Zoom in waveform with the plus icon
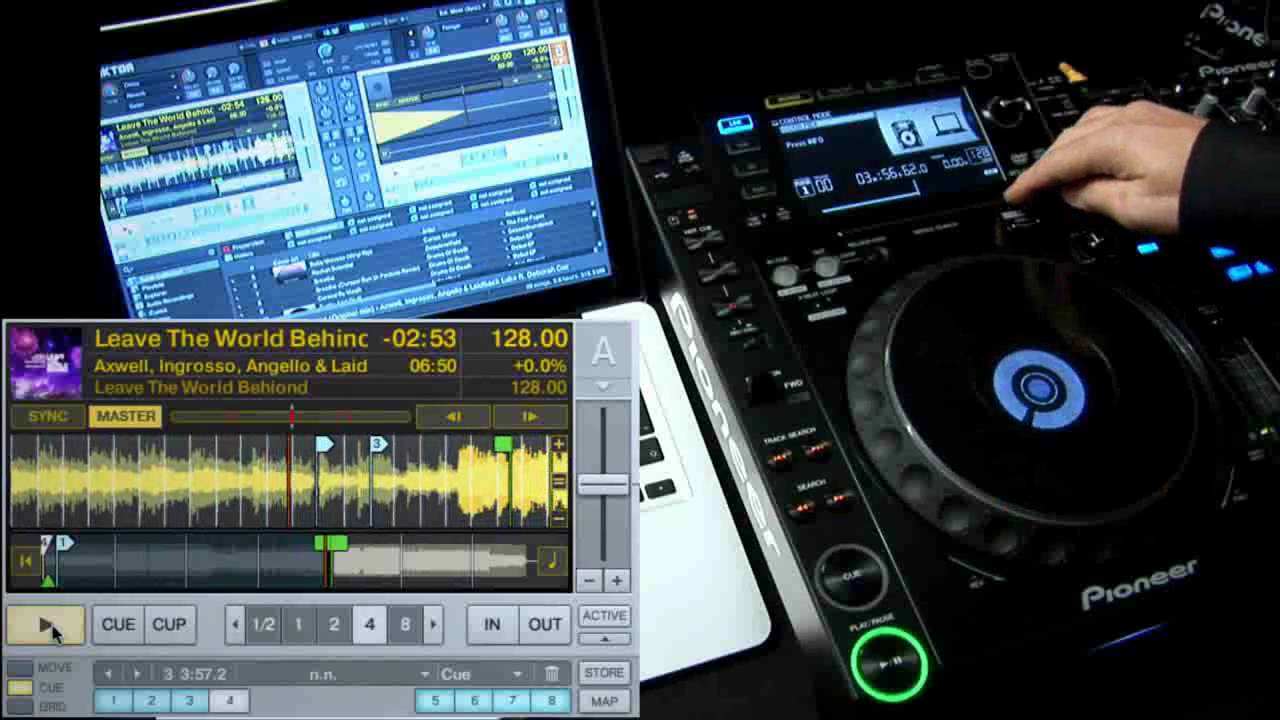This screenshot has height=720, width=1280. point(559,445)
